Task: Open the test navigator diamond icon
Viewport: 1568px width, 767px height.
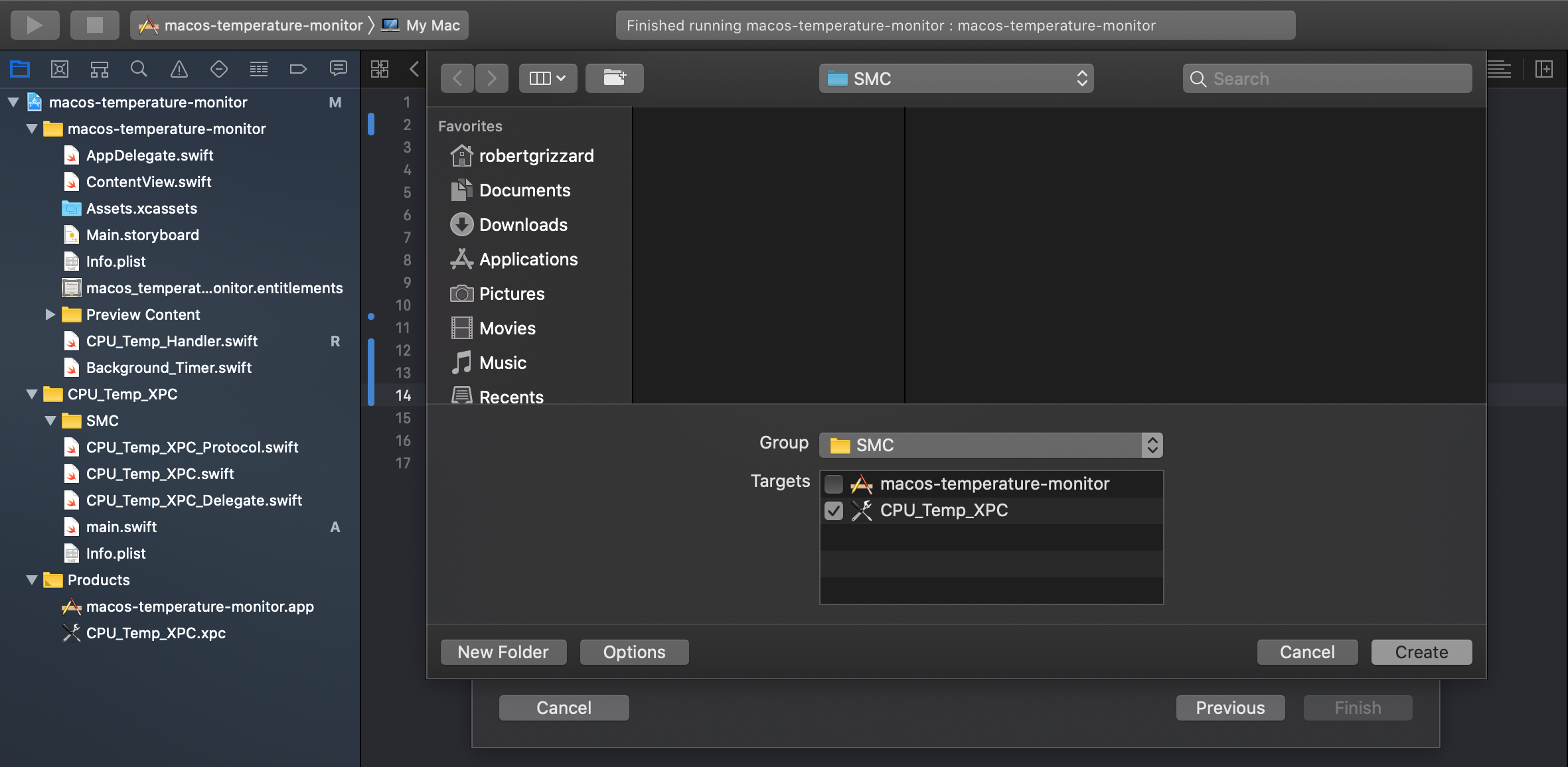Action: (218, 68)
